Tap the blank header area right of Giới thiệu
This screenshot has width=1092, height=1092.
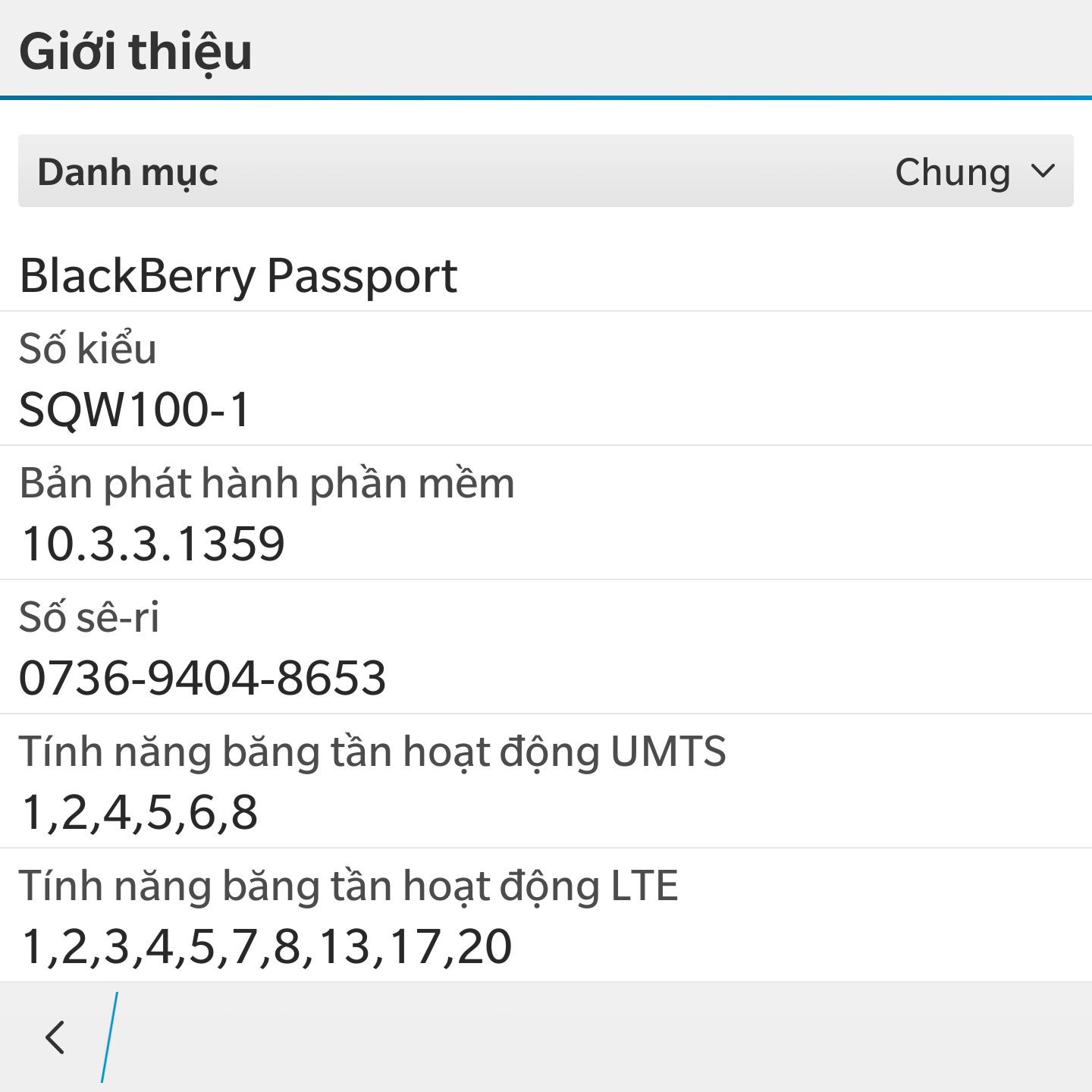coord(682,50)
